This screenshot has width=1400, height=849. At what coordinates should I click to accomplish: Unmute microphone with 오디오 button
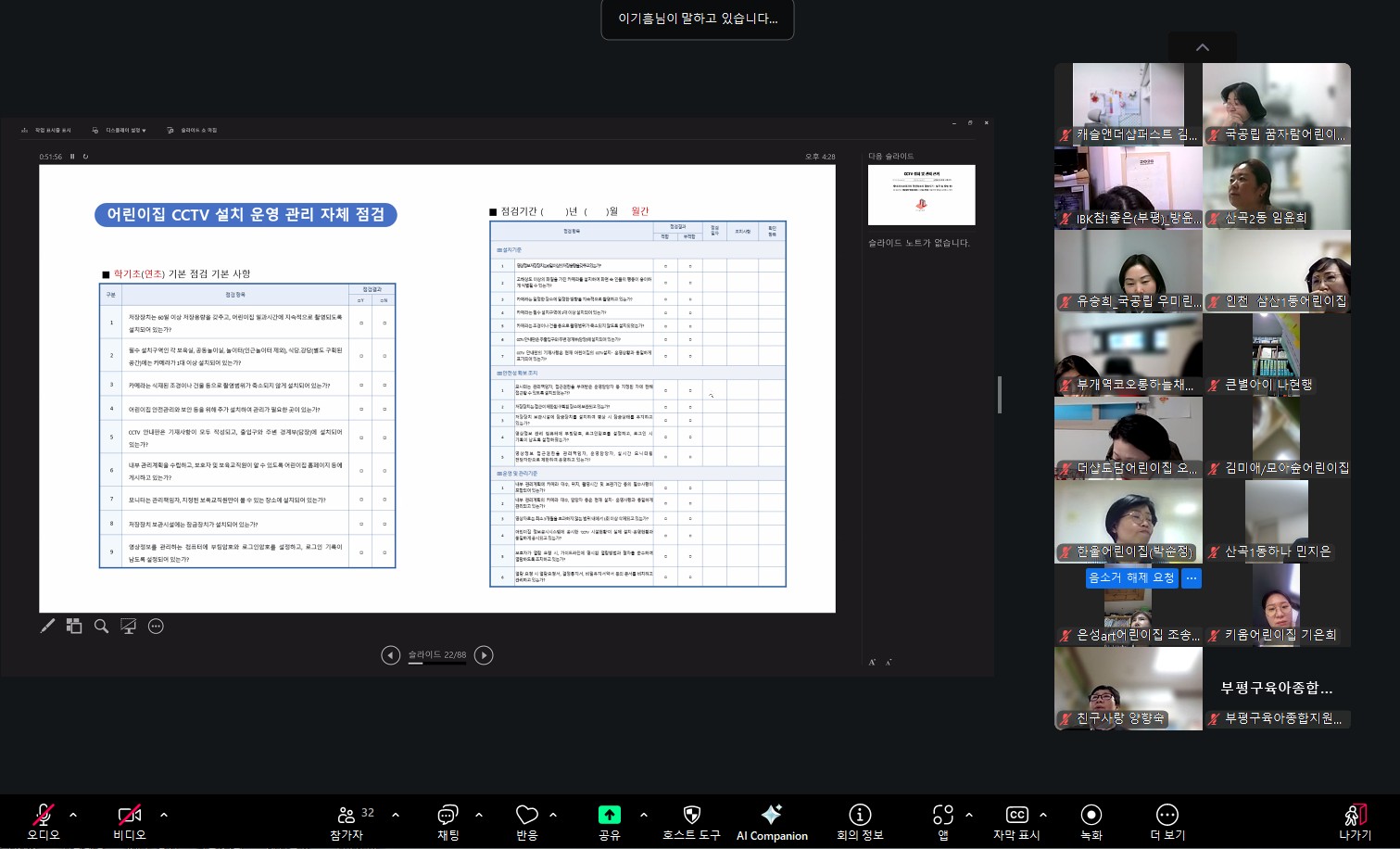[43, 821]
